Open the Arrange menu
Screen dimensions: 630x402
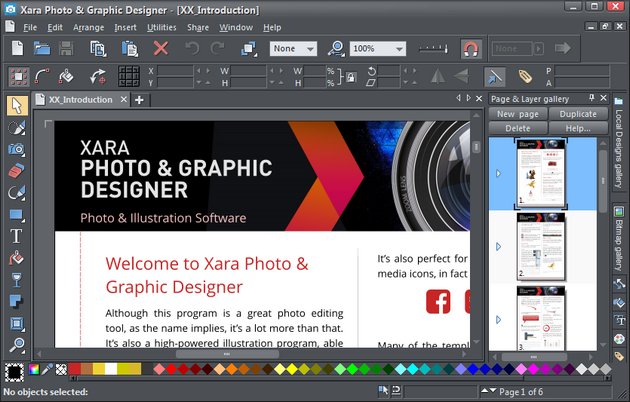89,27
